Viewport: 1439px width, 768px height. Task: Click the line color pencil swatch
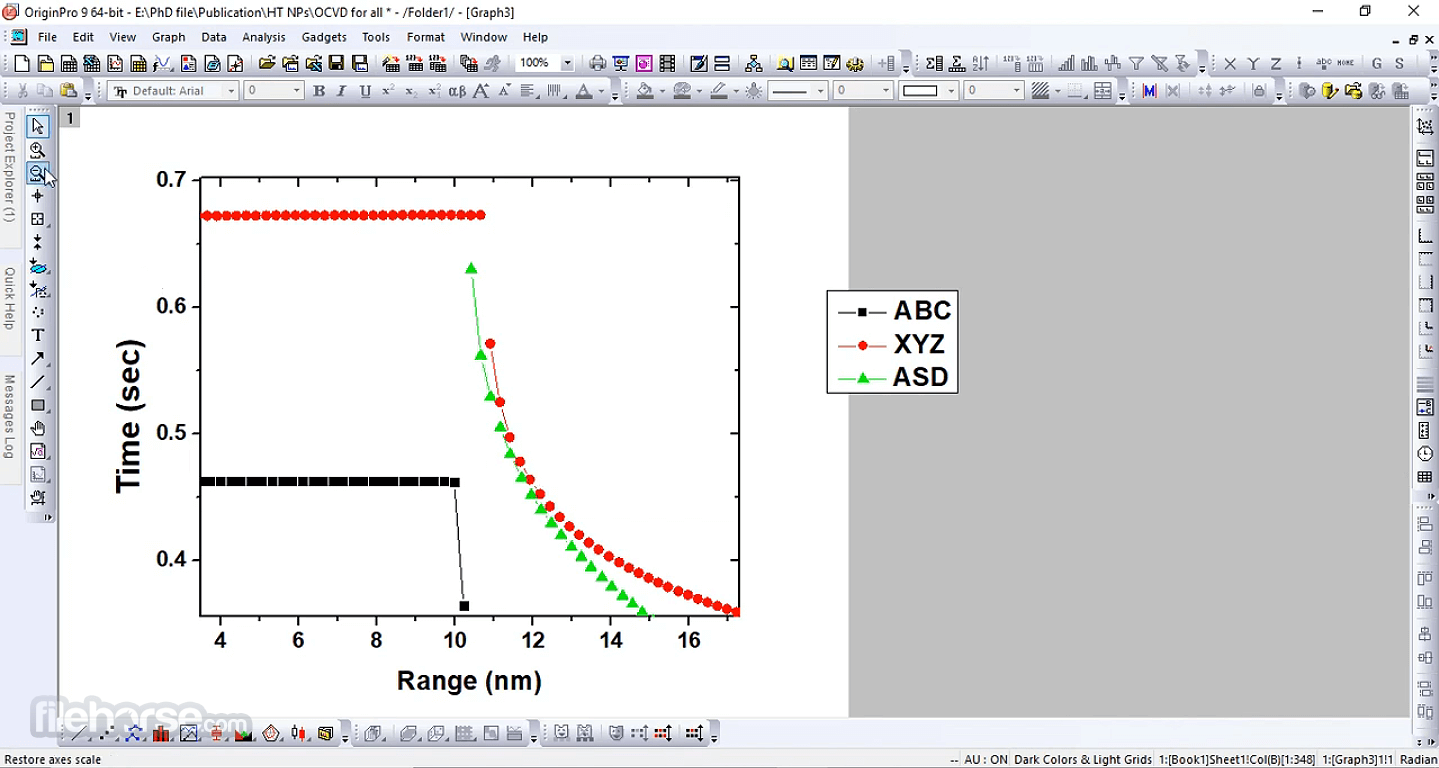pyautogui.click(x=720, y=91)
